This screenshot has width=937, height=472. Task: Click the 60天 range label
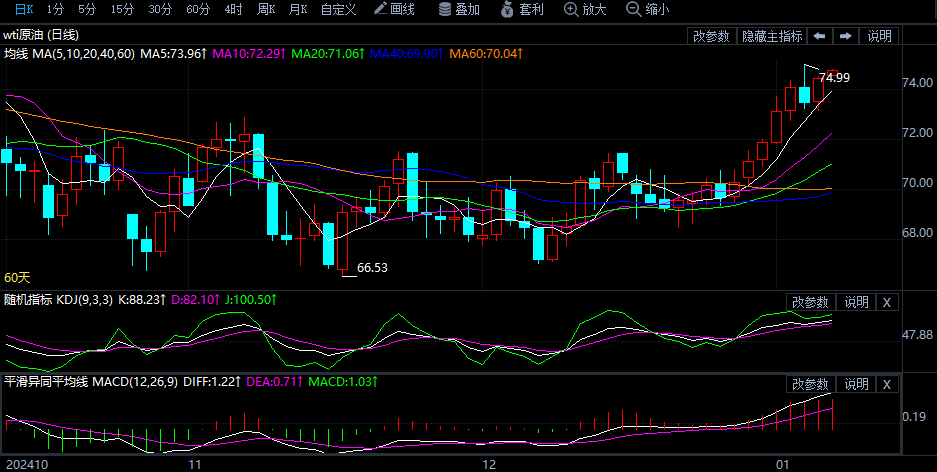tap(17, 277)
